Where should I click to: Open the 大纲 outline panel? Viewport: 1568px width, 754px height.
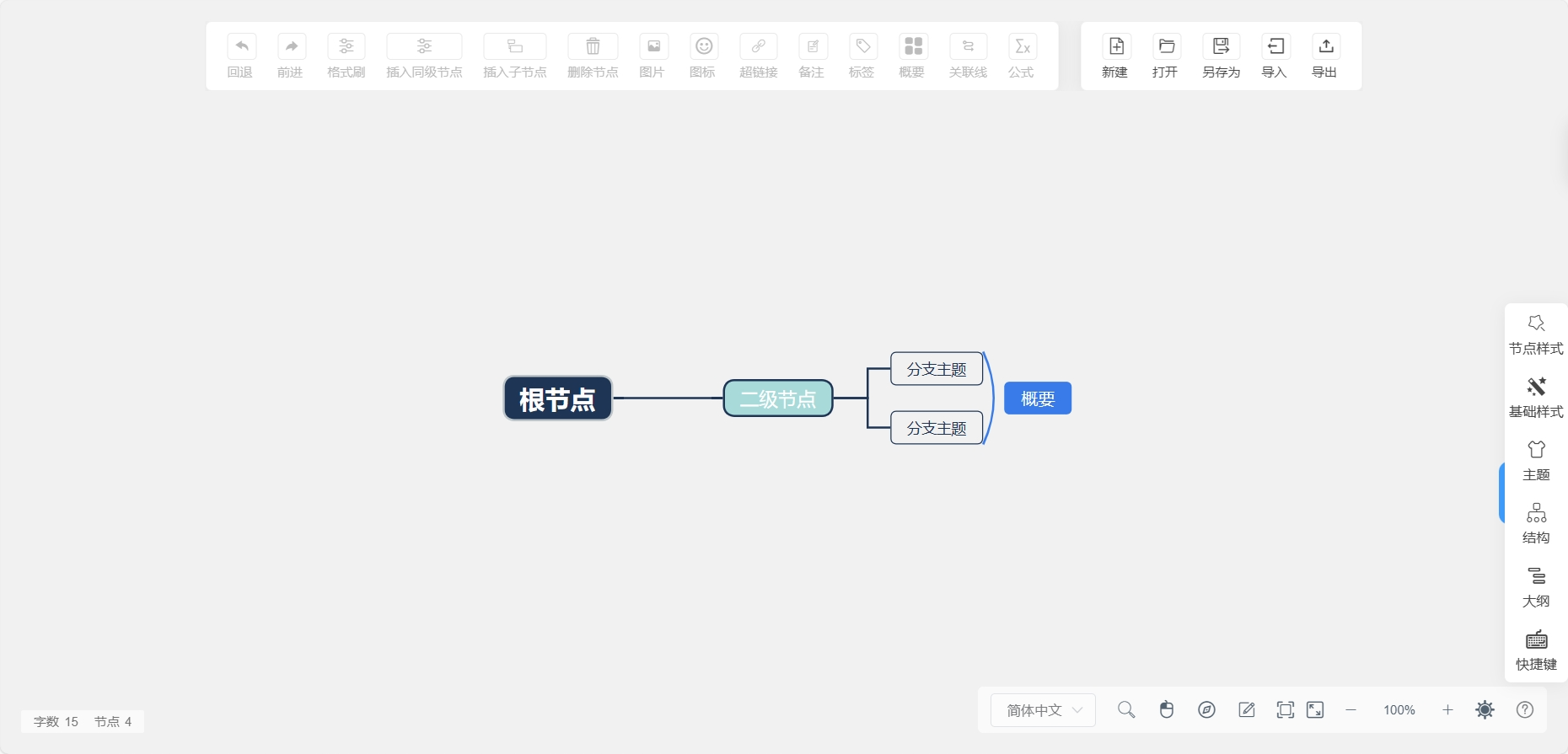1536,587
